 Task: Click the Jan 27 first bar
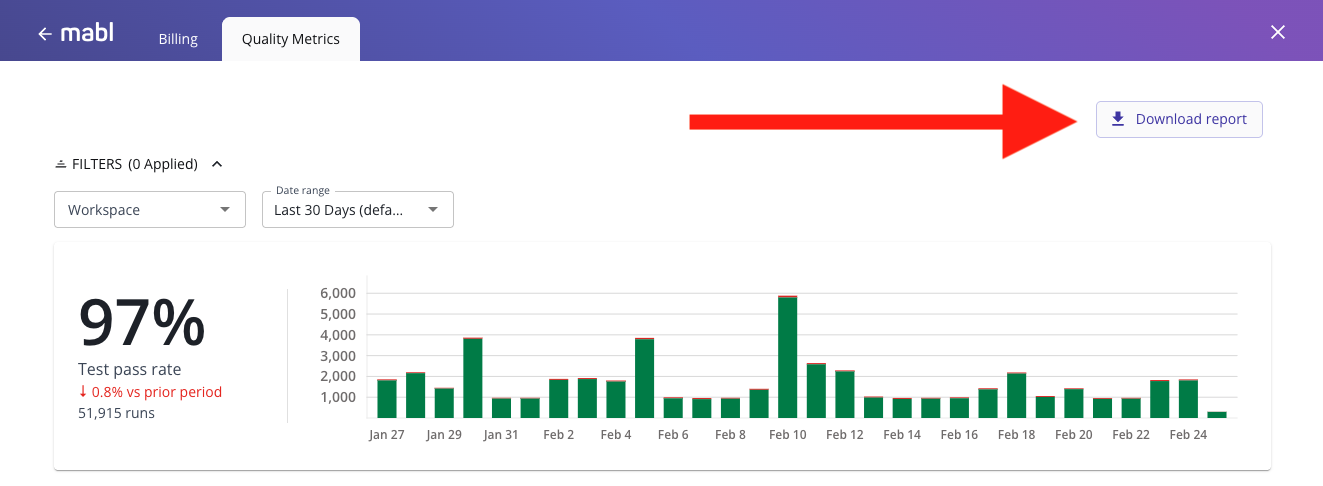tap(387, 398)
